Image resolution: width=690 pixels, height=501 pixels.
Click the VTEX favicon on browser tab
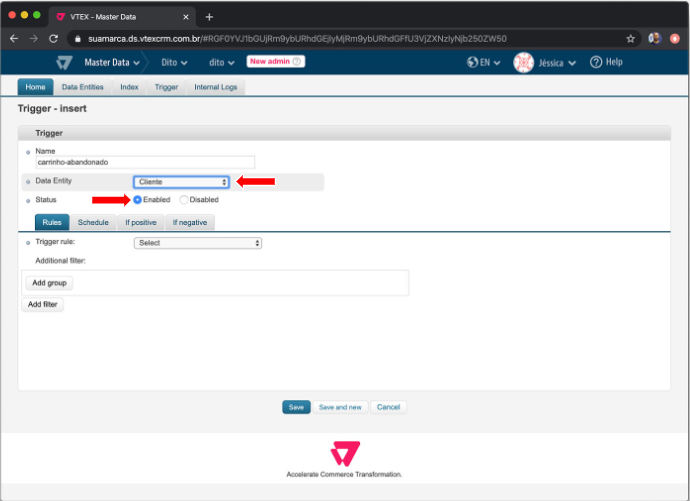[61, 17]
